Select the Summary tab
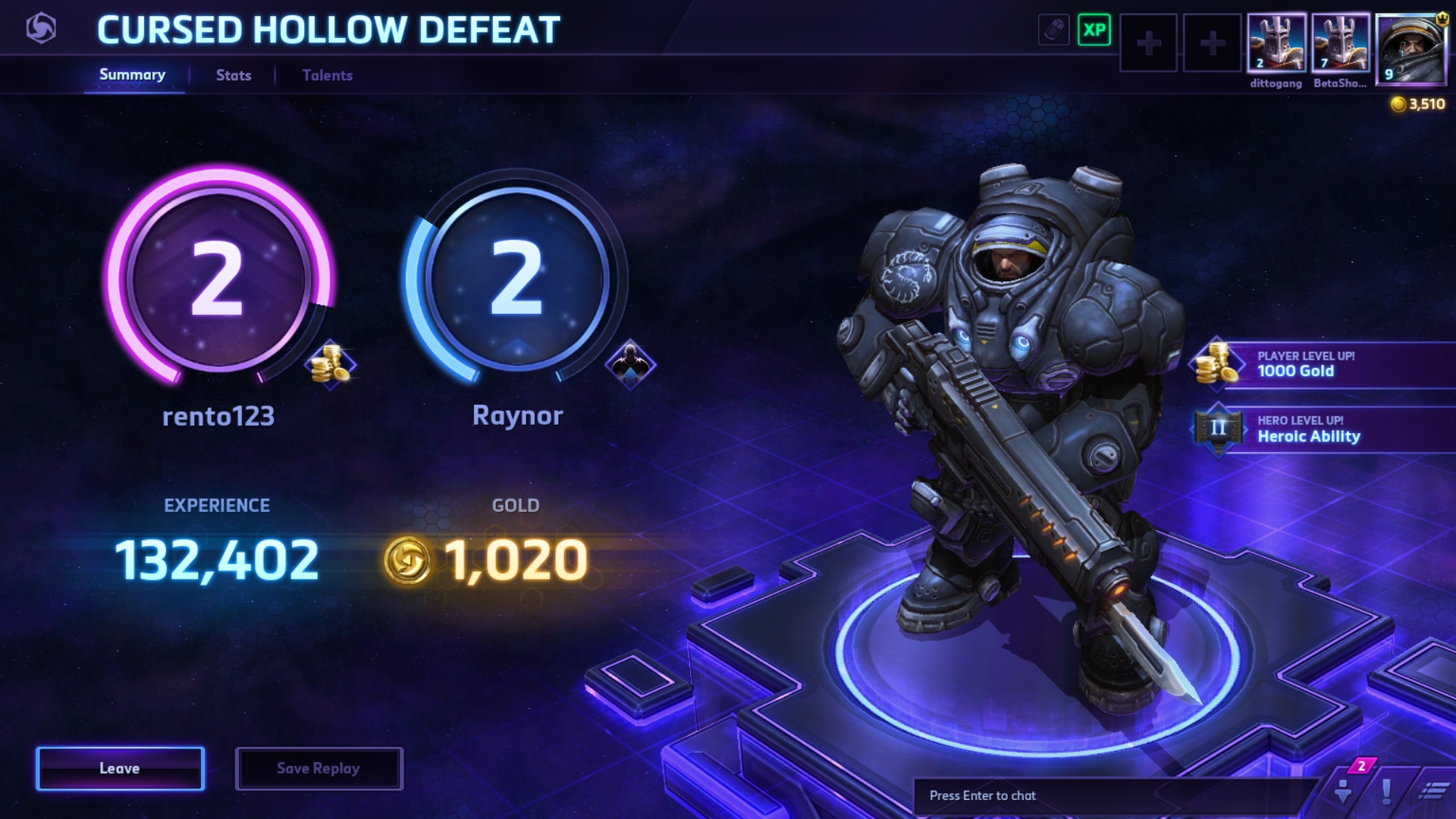 pyautogui.click(x=133, y=74)
